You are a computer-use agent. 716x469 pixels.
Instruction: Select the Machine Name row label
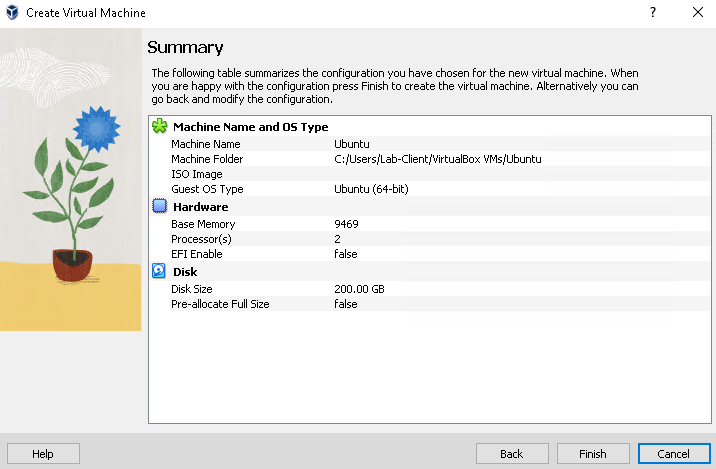[x=205, y=144]
